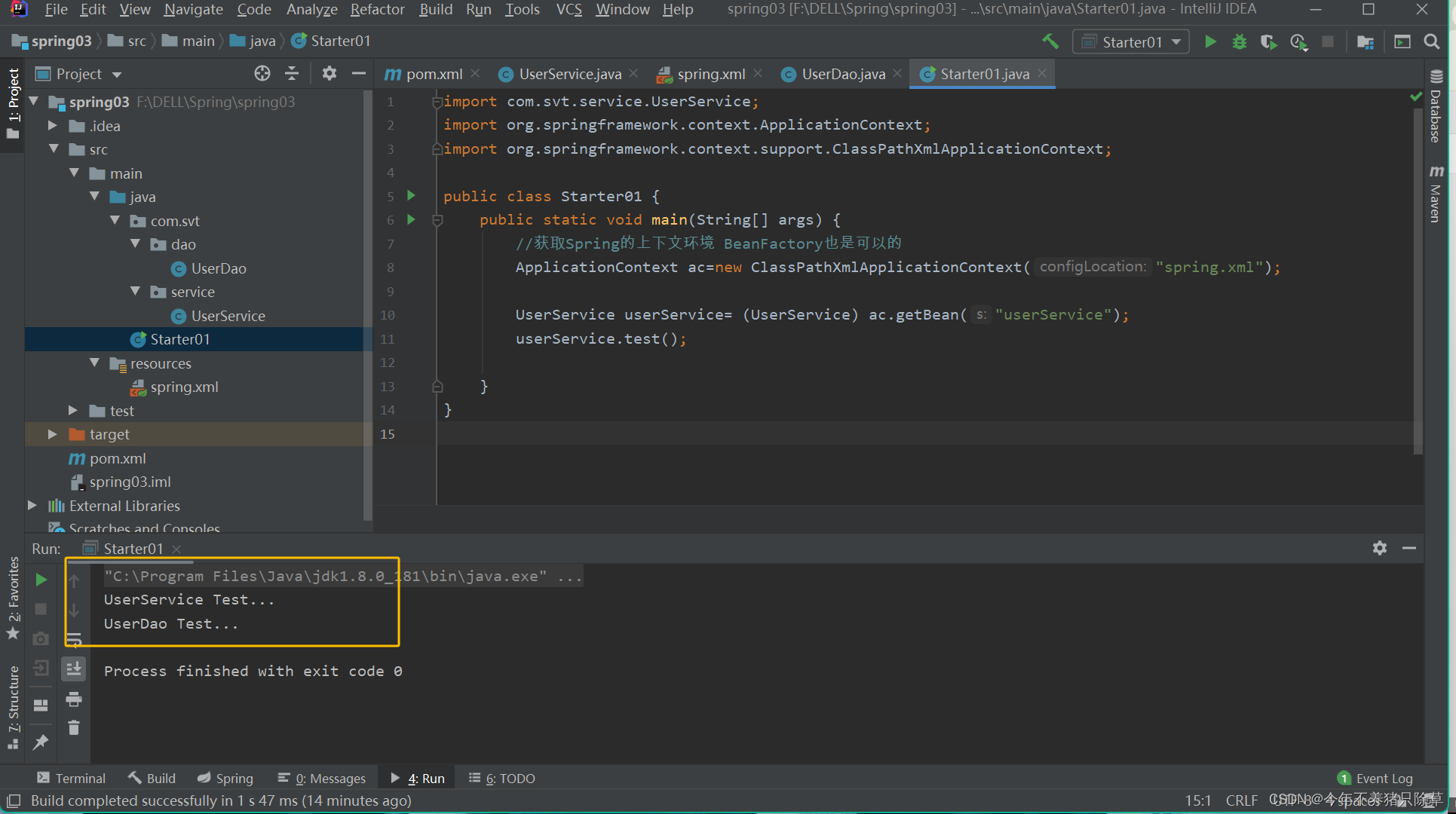This screenshot has height=814, width=1456.
Task: Click the TODO tab in bottom panel
Action: tap(513, 777)
